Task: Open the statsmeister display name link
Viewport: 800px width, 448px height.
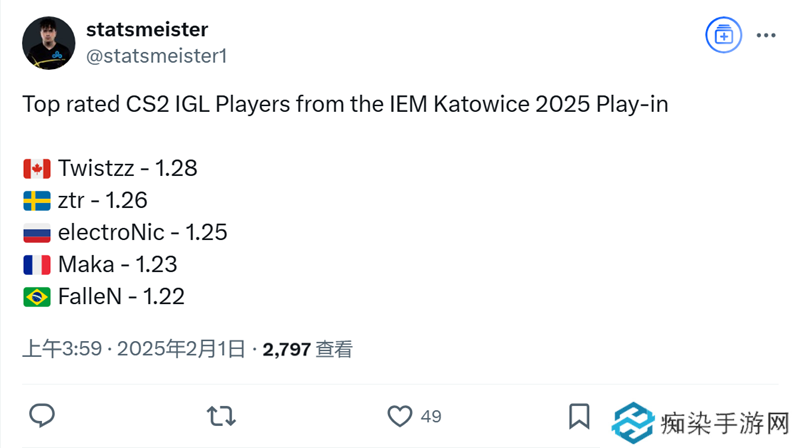Action: [148, 30]
